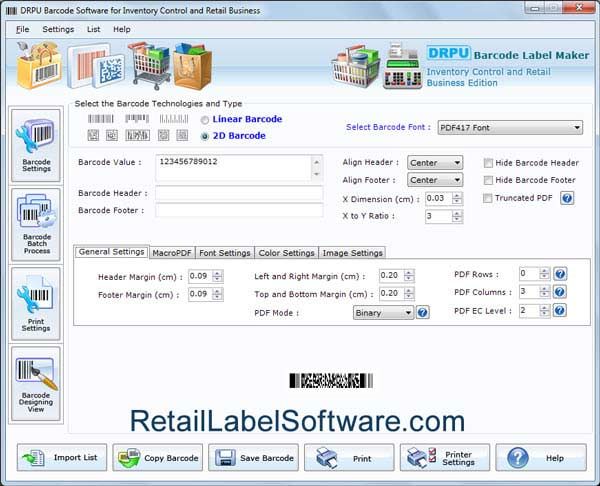Click the generated PDF417 barcode preview
Screen dimensions: 600x486
tap(331, 381)
